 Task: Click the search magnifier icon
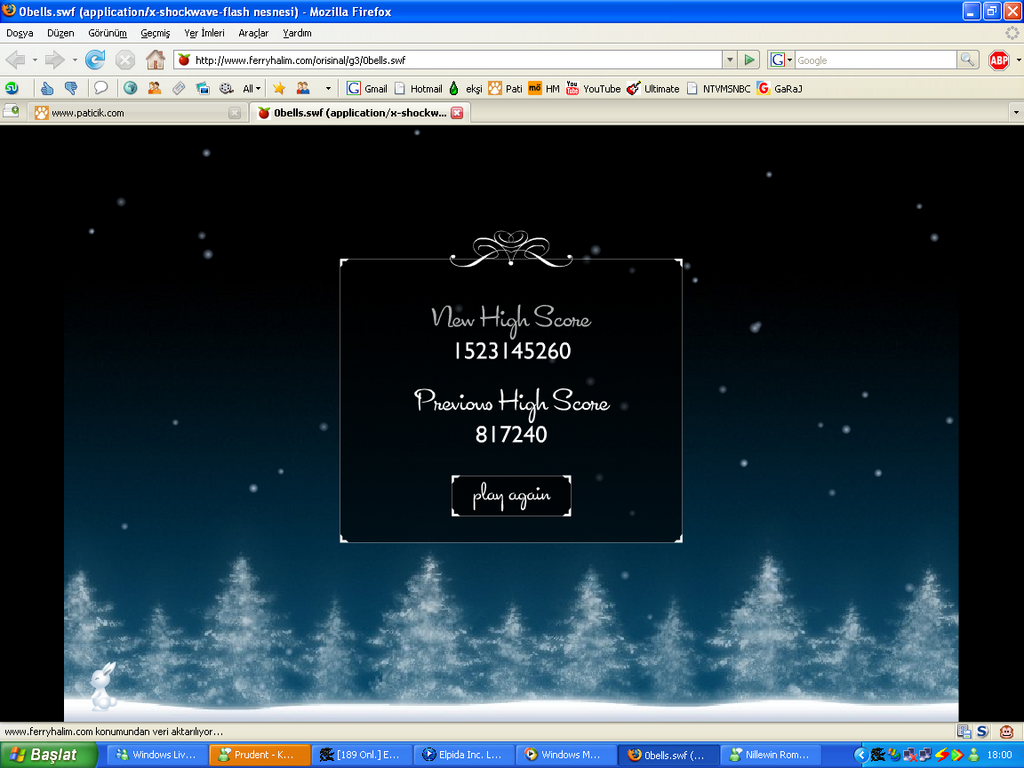pyautogui.click(x=967, y=60)
